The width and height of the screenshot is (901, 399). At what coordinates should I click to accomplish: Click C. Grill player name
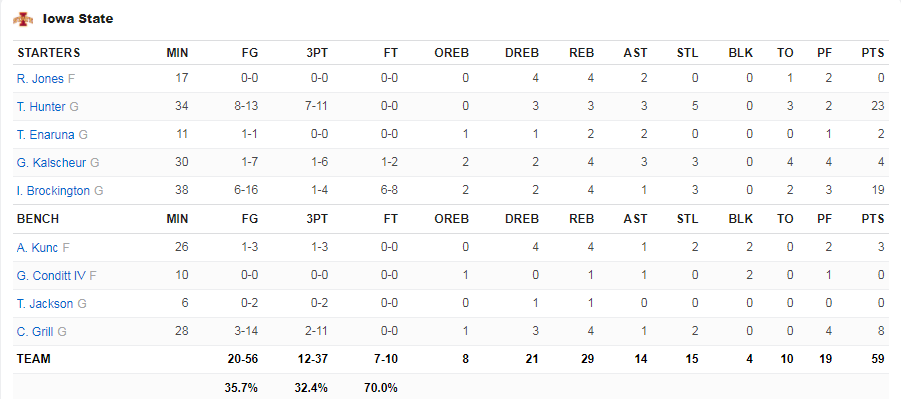point(36,332)
